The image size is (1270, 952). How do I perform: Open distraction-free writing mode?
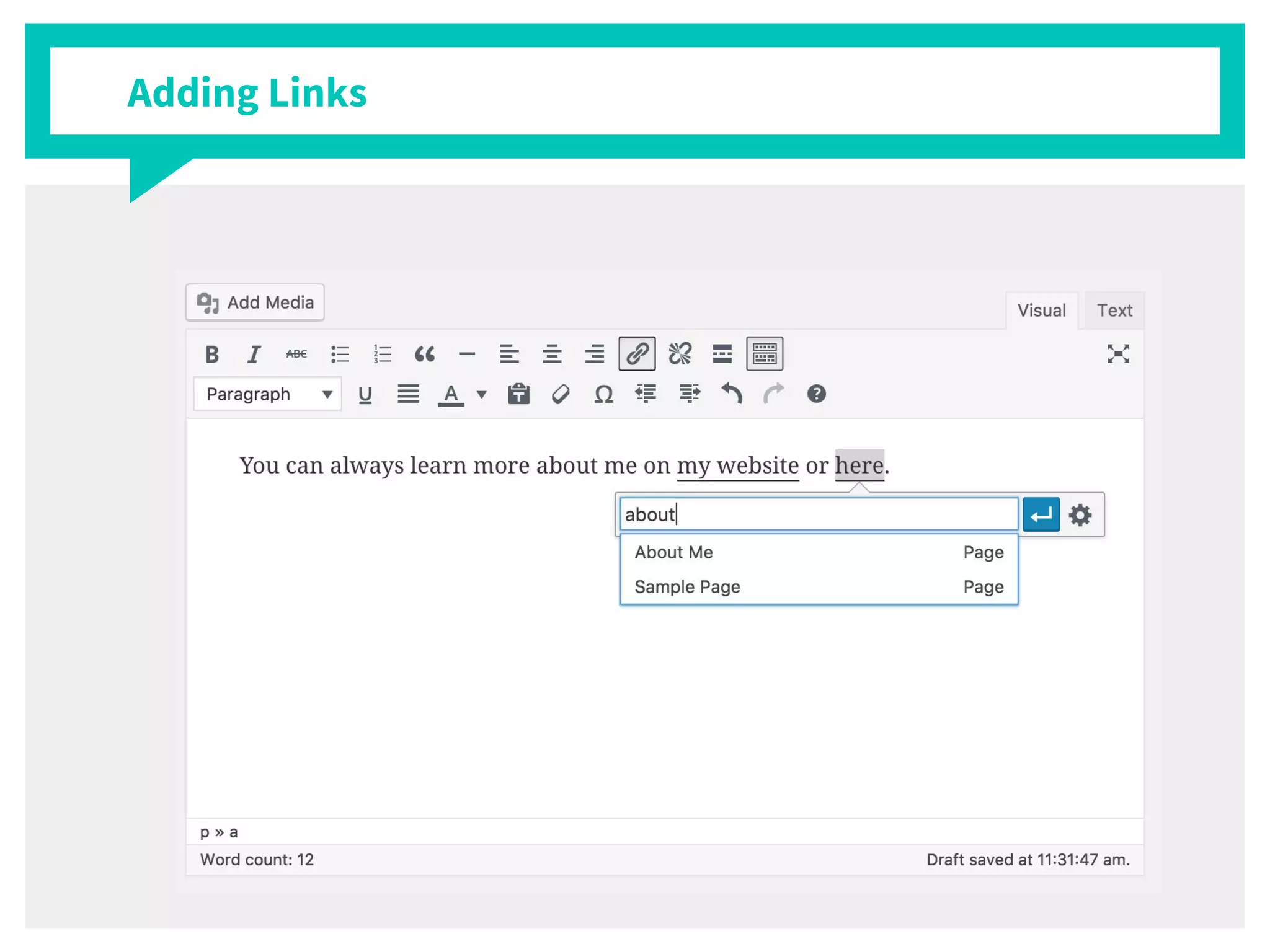pos(1118,354)
